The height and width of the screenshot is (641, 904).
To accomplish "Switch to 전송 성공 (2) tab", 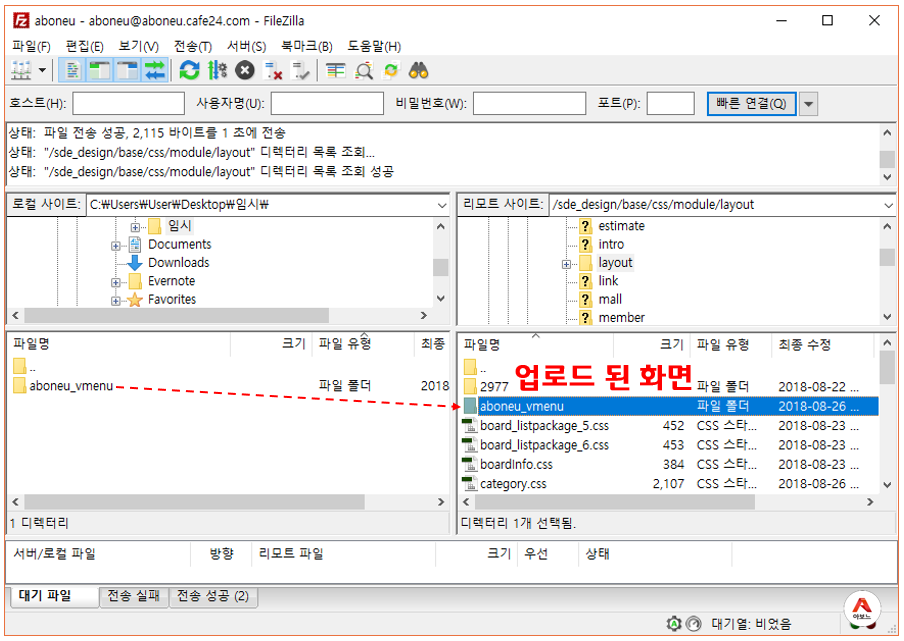I will tap(213, 596).
